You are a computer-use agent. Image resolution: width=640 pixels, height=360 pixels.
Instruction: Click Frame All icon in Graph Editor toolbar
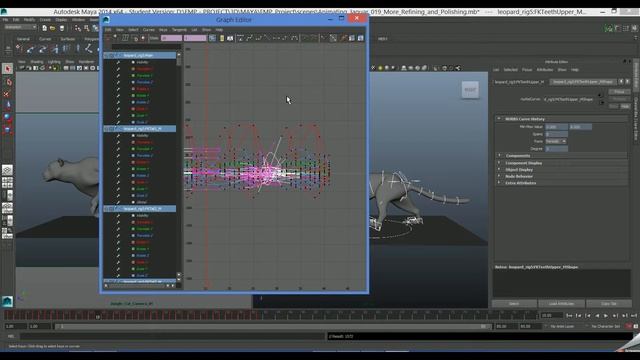pos(212,38)
